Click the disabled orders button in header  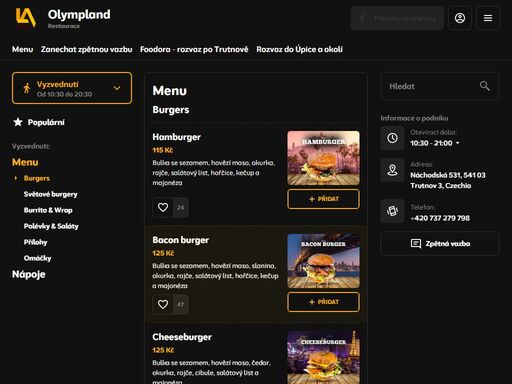point(397,18)
